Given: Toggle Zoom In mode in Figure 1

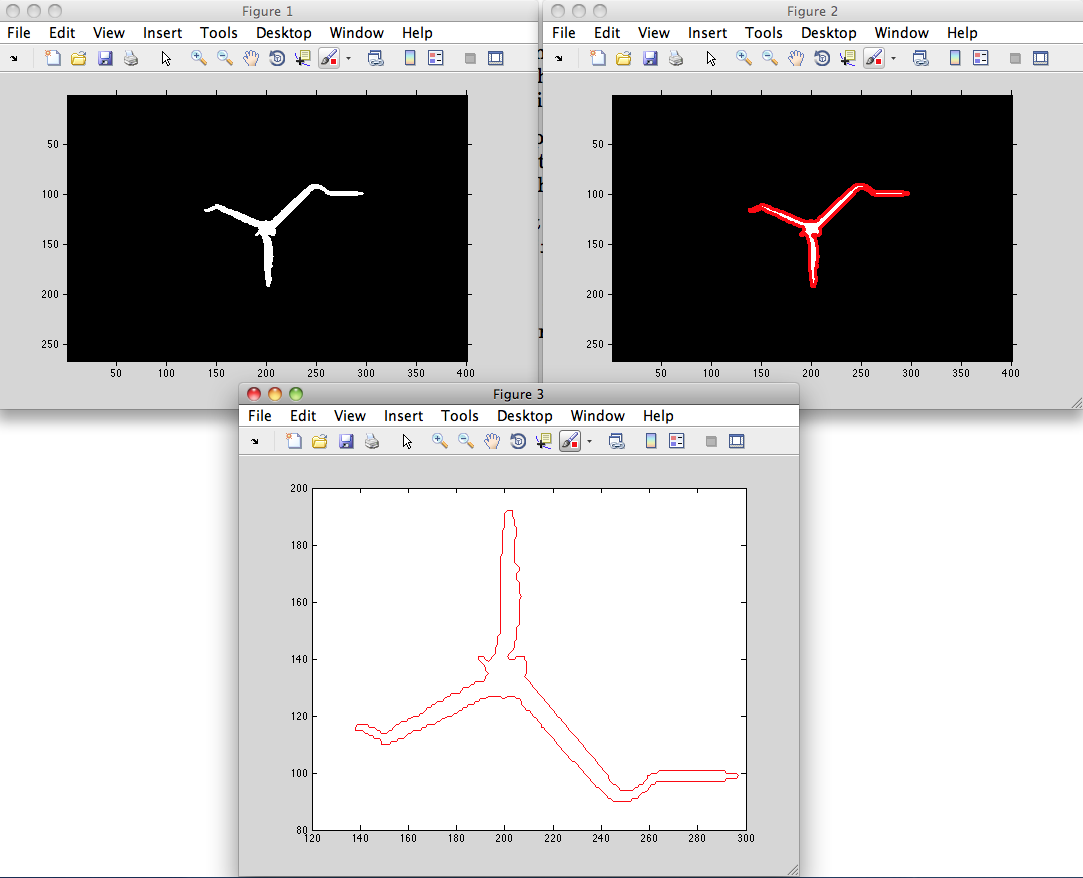Looking at the screenshot, I should pyautogui.click(x=199, y=58).
